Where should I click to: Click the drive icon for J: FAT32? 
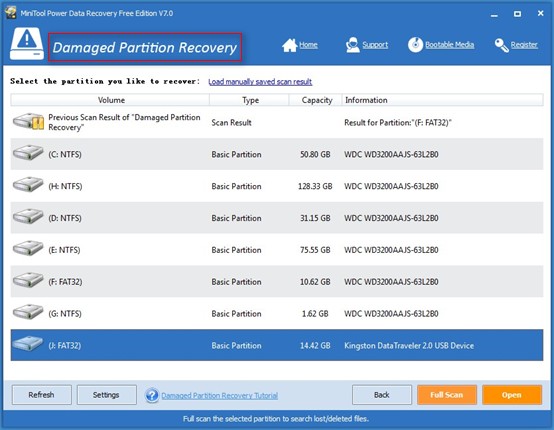(28, 344)
